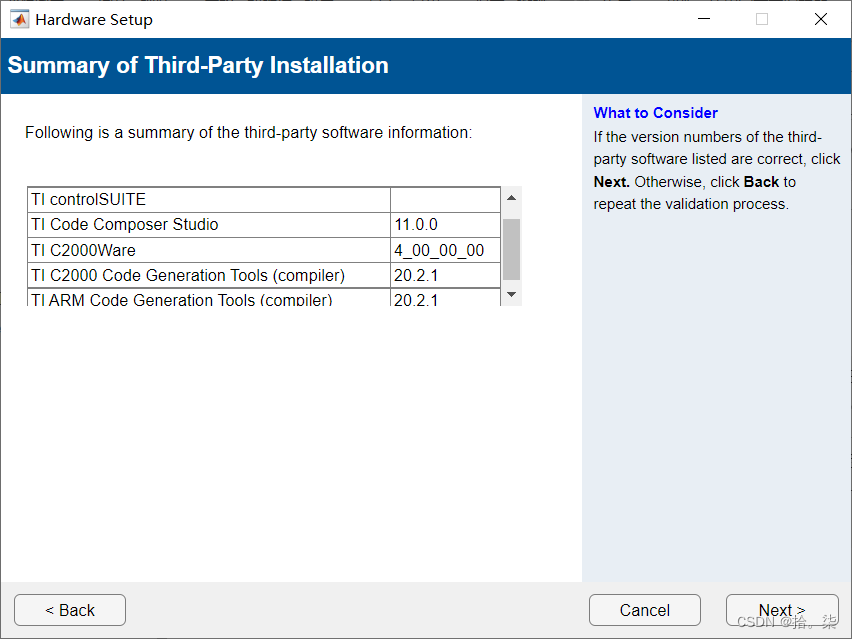Click the table scrollbar down arrow

511,295
